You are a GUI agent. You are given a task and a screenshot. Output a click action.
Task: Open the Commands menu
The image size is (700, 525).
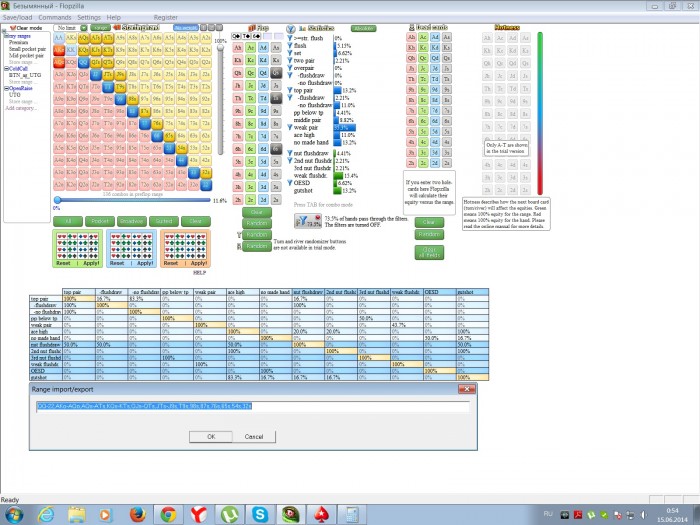click(x=55, y=17)
